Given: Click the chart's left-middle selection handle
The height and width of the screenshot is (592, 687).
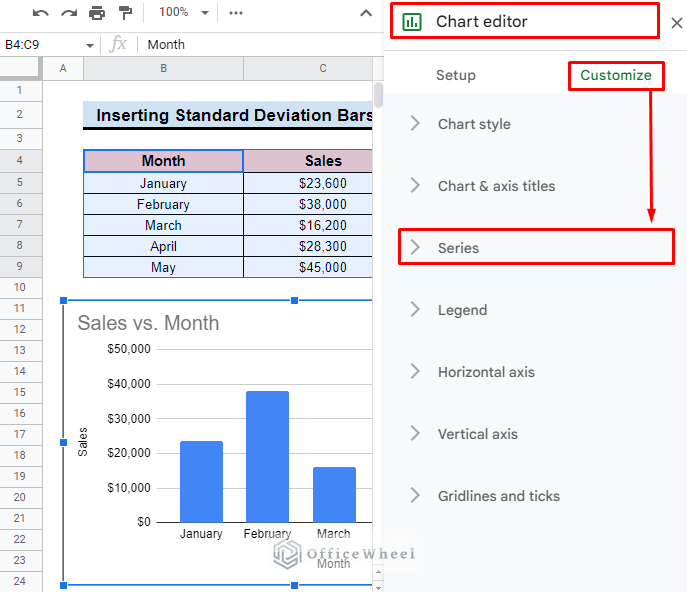Looking at the screenshot, I should coord(64,443).
